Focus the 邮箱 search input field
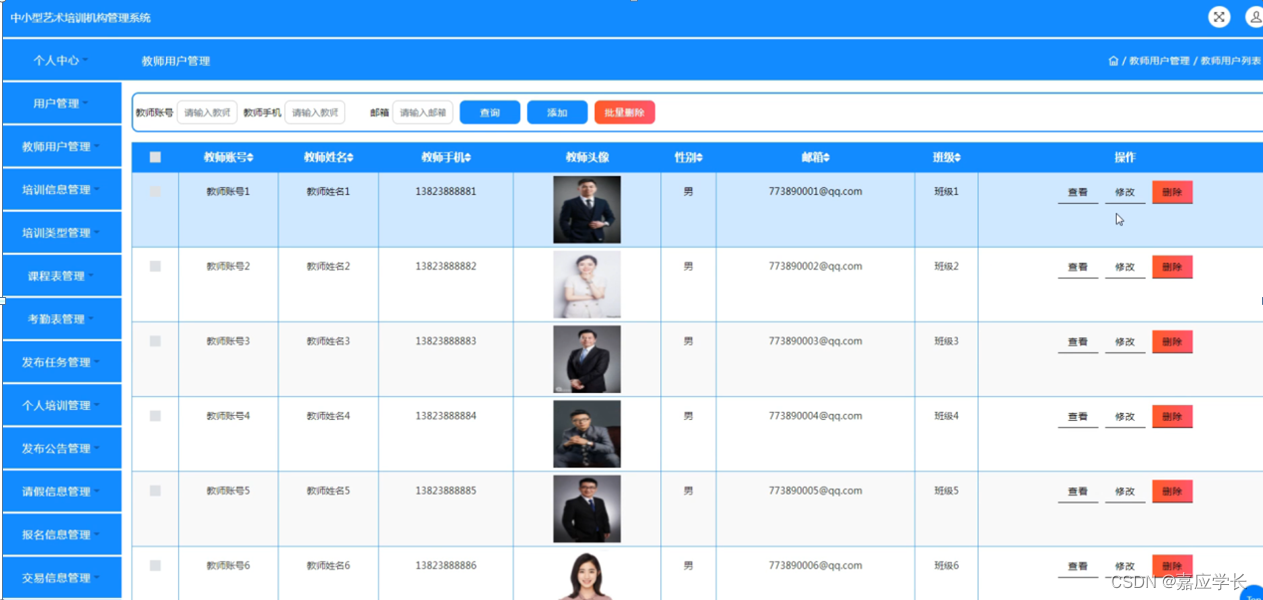The height and width of the screenshot is (600, 1263). pyautogui.click(x=422, y=112)
